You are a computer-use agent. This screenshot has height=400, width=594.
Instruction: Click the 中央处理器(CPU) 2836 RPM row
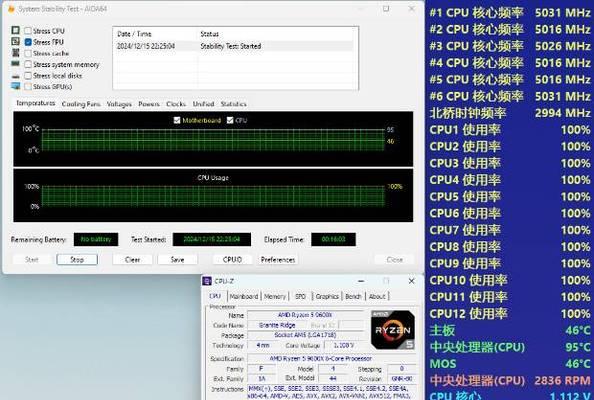tap(510, 380)
